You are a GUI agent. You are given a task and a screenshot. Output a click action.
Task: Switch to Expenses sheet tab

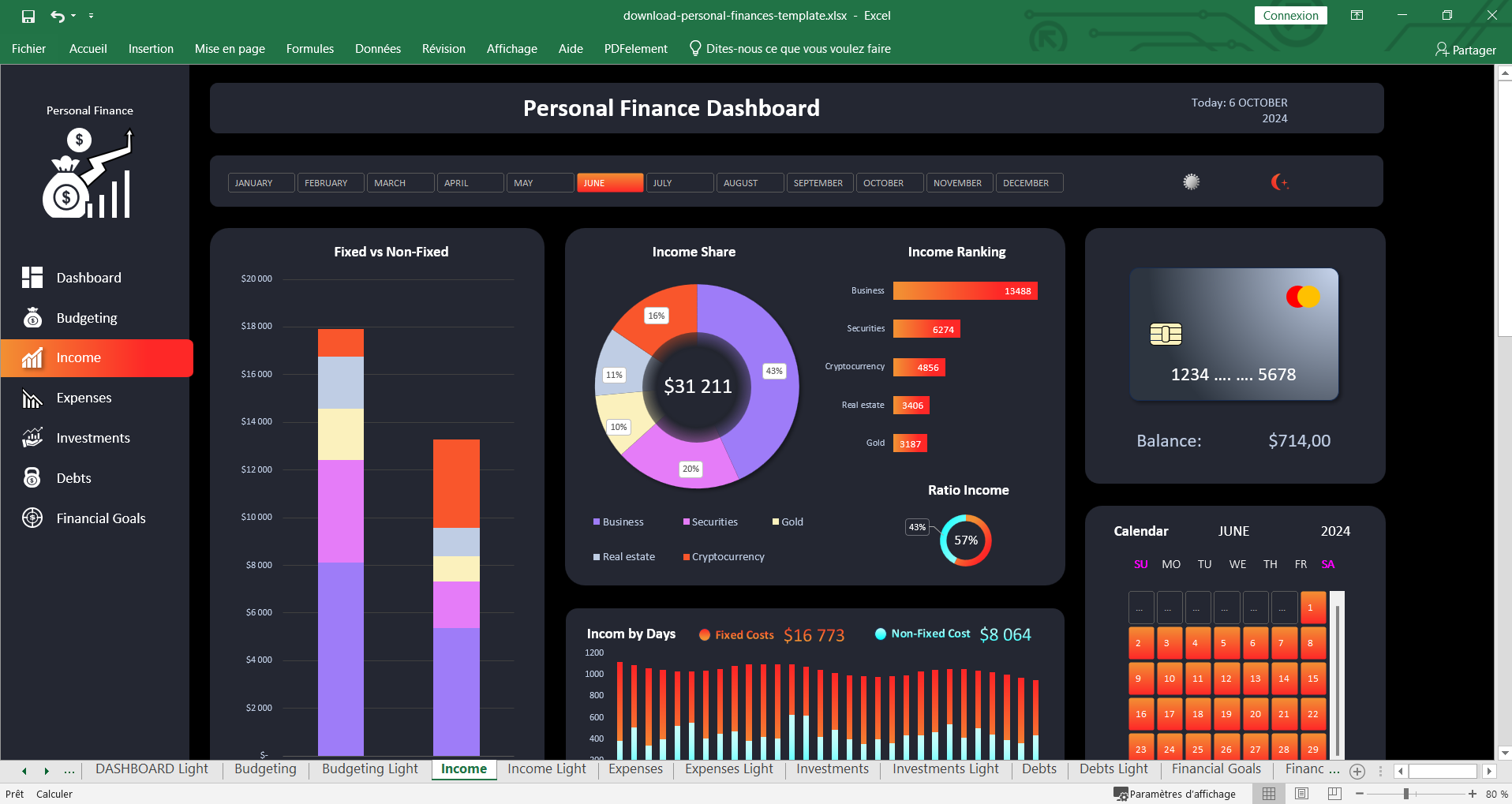pyautogui.click(x=635, y=769)
